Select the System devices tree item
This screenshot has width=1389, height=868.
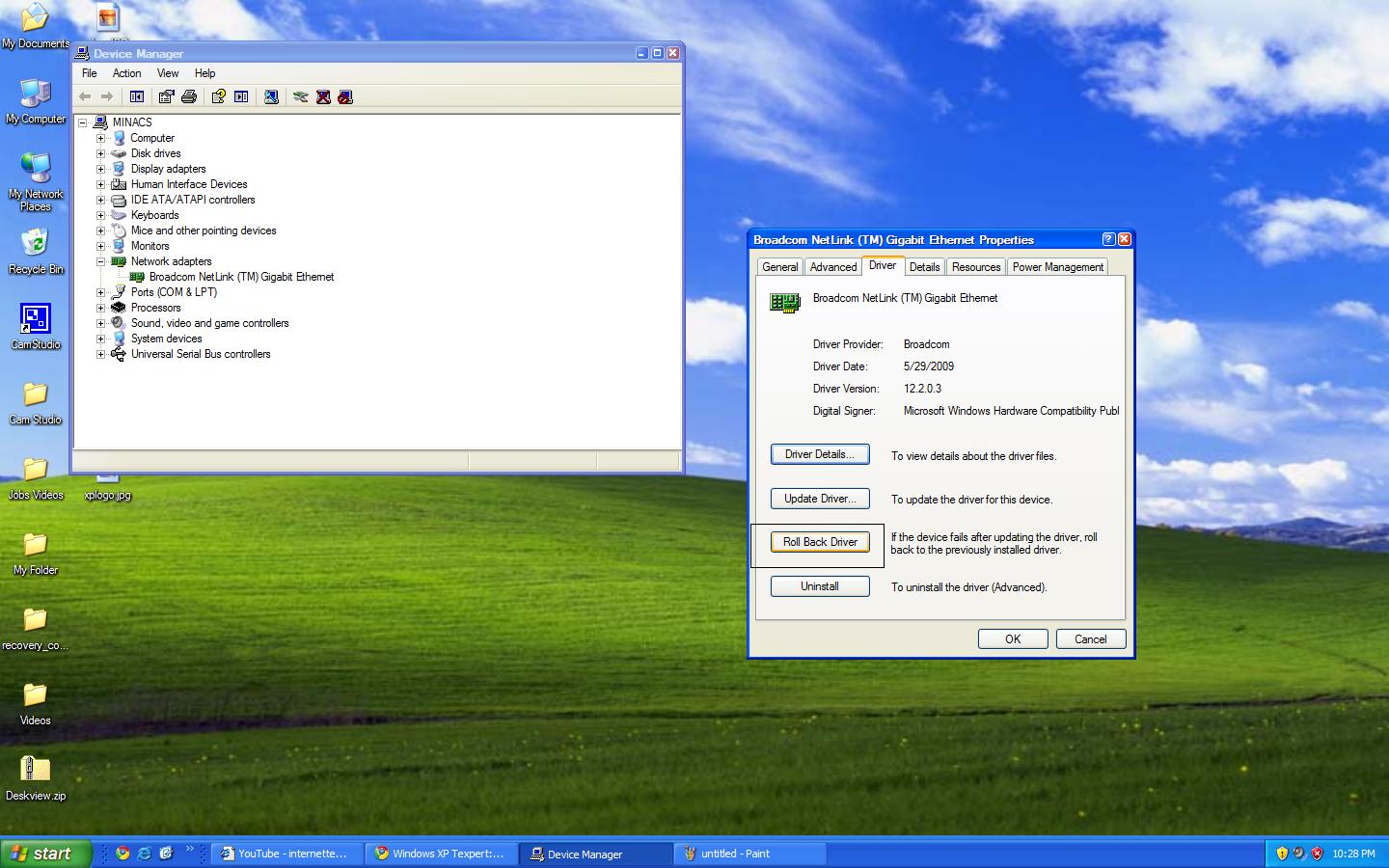click(x=166, y=339)
